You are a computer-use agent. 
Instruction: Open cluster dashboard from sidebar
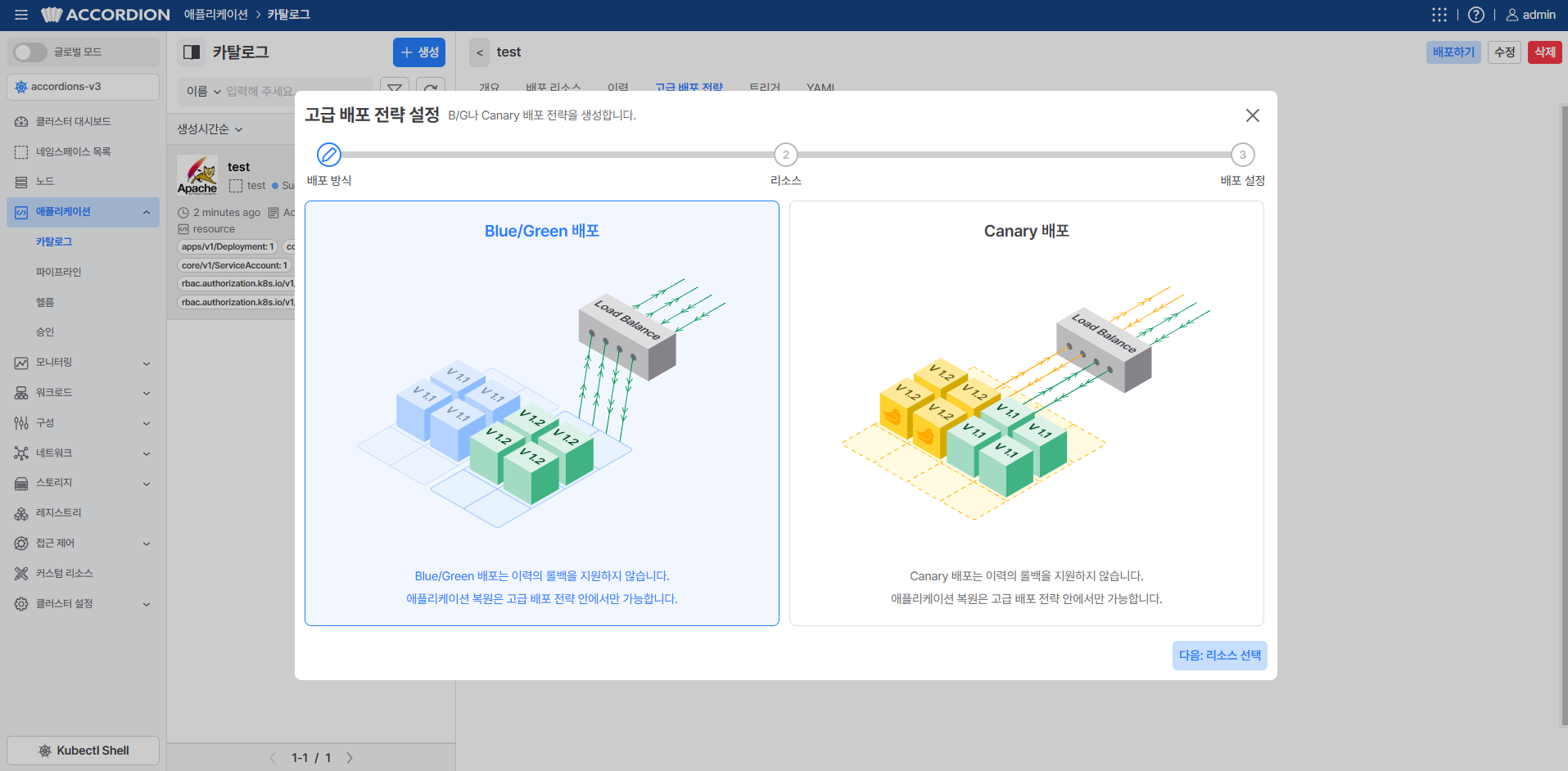click(83, 121)
